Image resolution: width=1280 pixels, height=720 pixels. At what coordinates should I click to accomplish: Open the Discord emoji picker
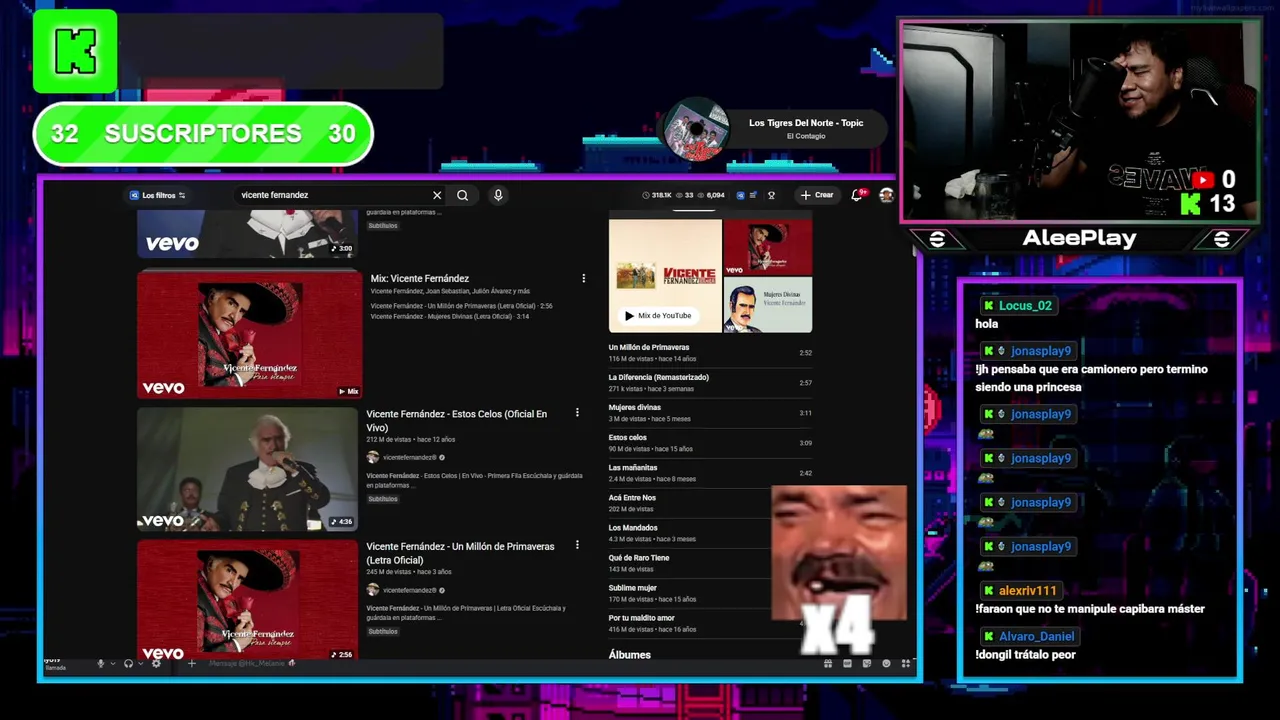click(886, 663)
